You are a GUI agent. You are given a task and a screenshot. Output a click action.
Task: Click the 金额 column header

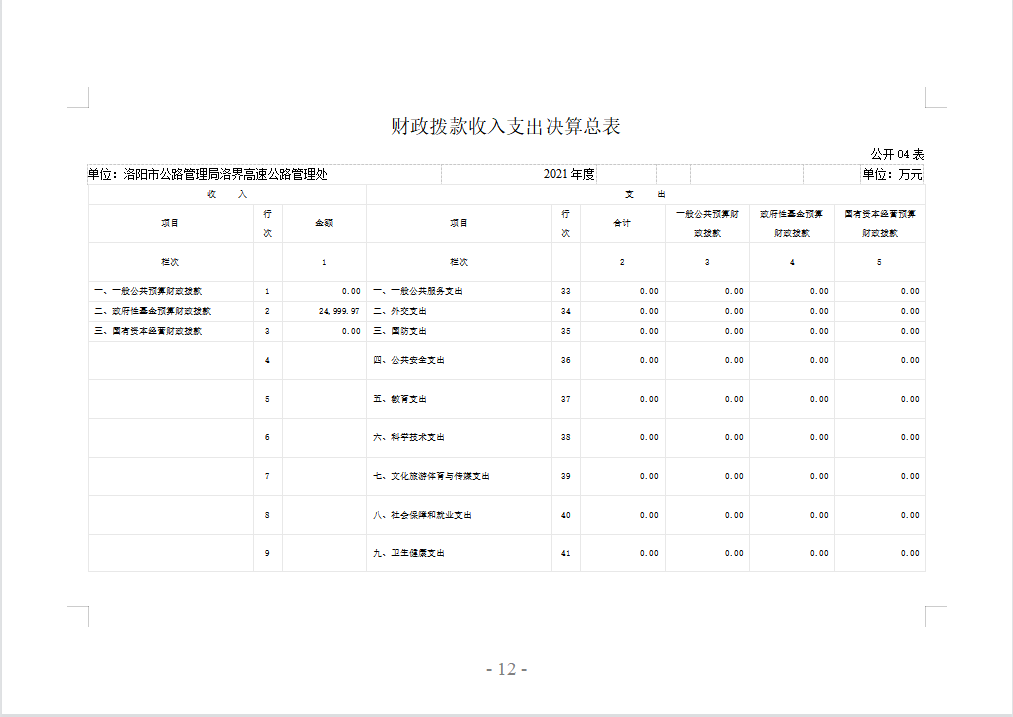click(324, 223)
